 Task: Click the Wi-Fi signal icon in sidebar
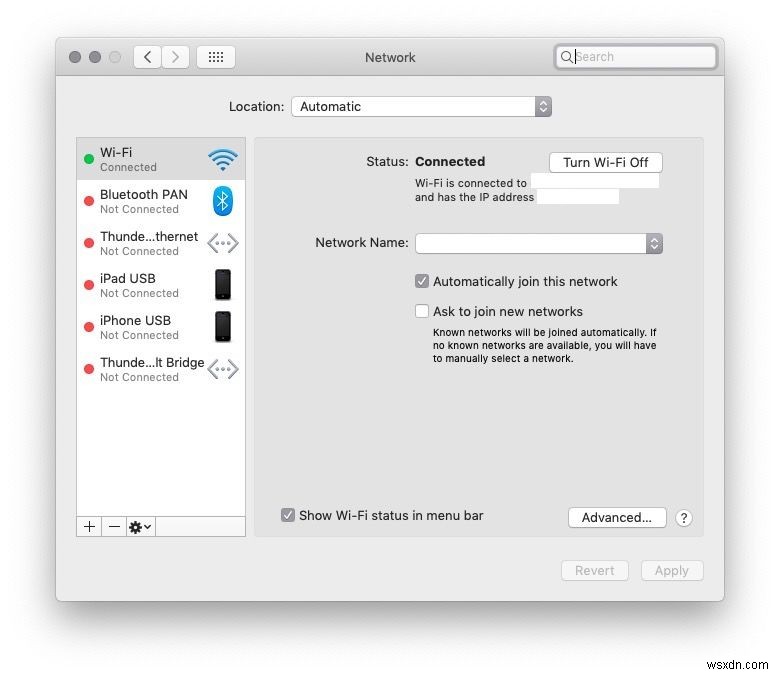point(222,159)
